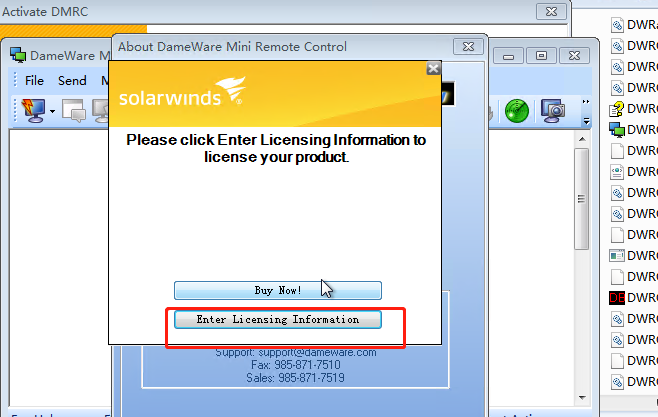
Task: Expand the dropdown arrow beside the Connect icon
Action: (52, 112)
